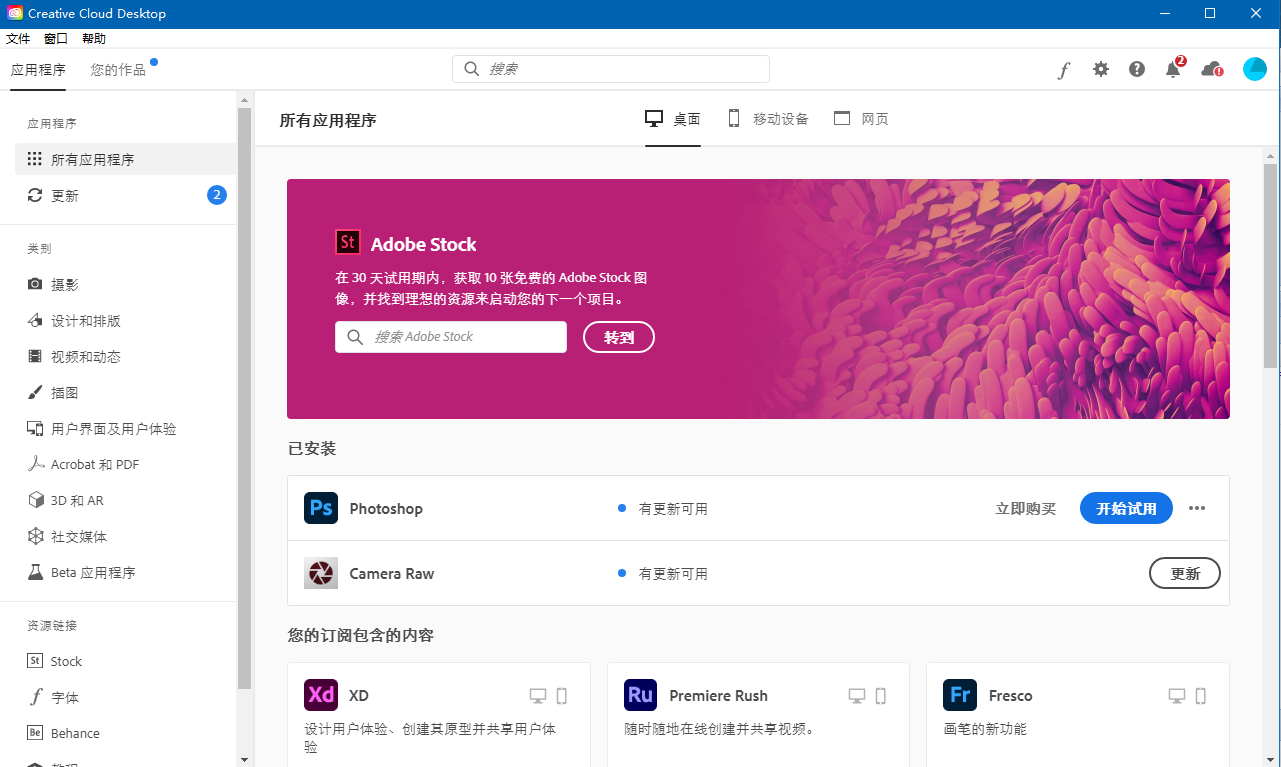Image resolution: width=1281 pixels, height=767 pixels.
Task: Open Photoshop's three-dot more options menu
Action: tap(1197, 508)
